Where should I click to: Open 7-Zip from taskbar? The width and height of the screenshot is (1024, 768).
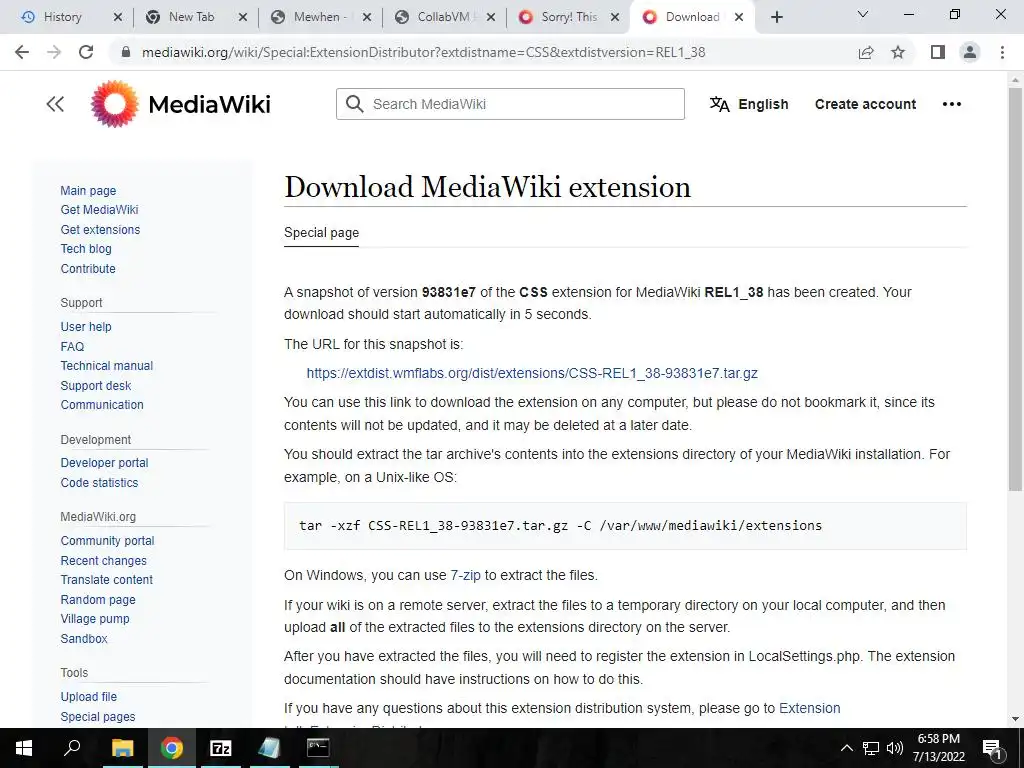coord(221,748)
